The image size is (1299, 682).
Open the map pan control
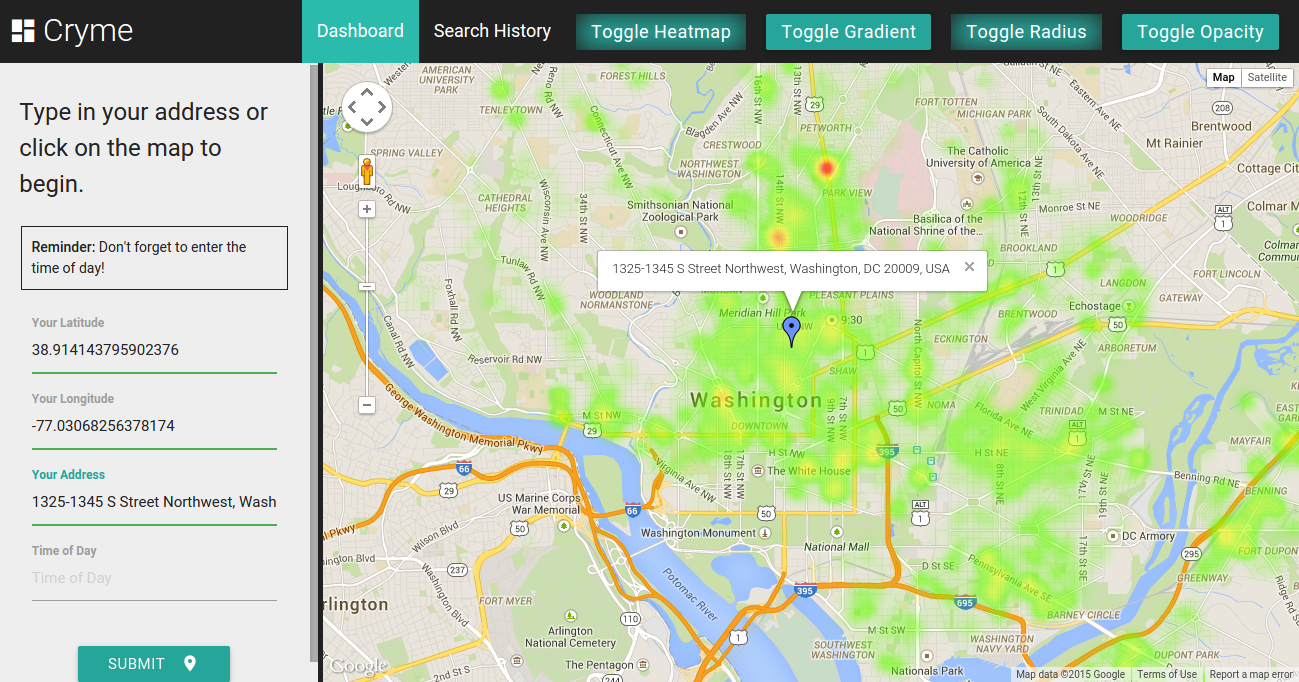click(367, 106)
